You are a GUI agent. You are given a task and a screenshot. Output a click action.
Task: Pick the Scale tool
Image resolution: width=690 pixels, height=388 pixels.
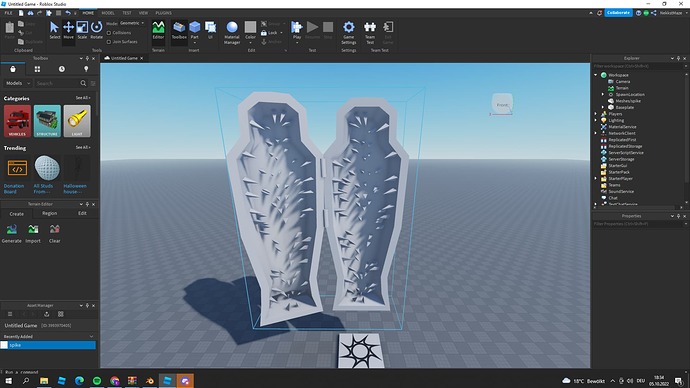82,30
